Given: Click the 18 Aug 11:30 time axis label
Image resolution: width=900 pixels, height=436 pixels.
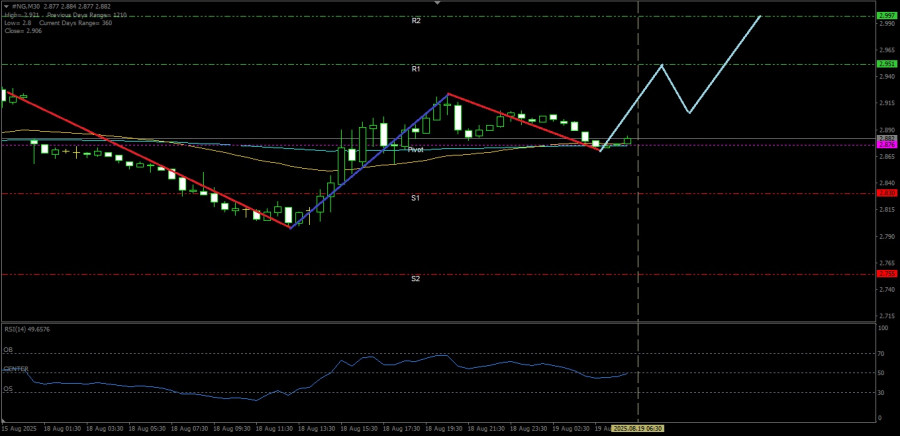Looking at the screenshot, I should click(274, 429).
